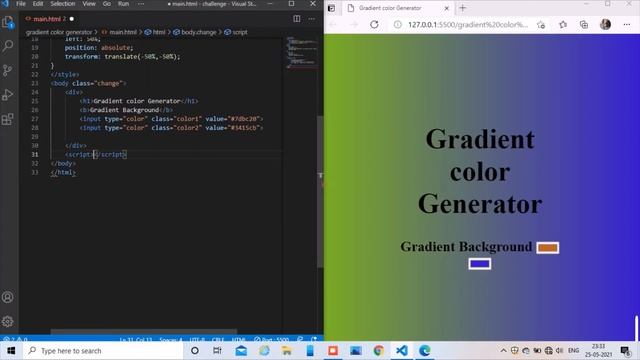Viewport: 640px width, 360px height.
Task: View site information icon in address bar
Action: [x=398, y=24]
